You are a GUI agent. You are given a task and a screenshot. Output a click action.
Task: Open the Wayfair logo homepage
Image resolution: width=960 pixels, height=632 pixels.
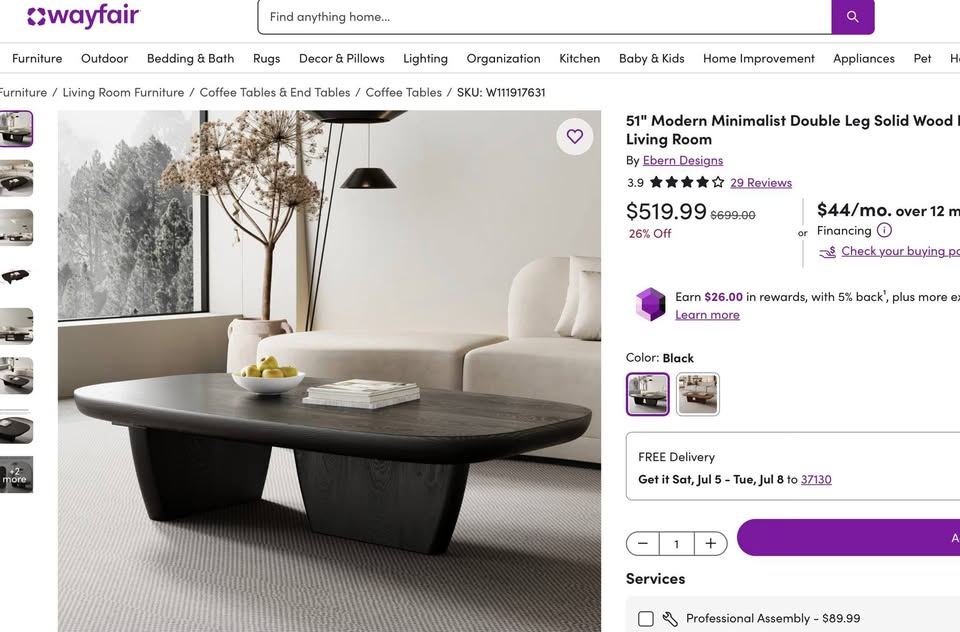[x=84, y=17]
